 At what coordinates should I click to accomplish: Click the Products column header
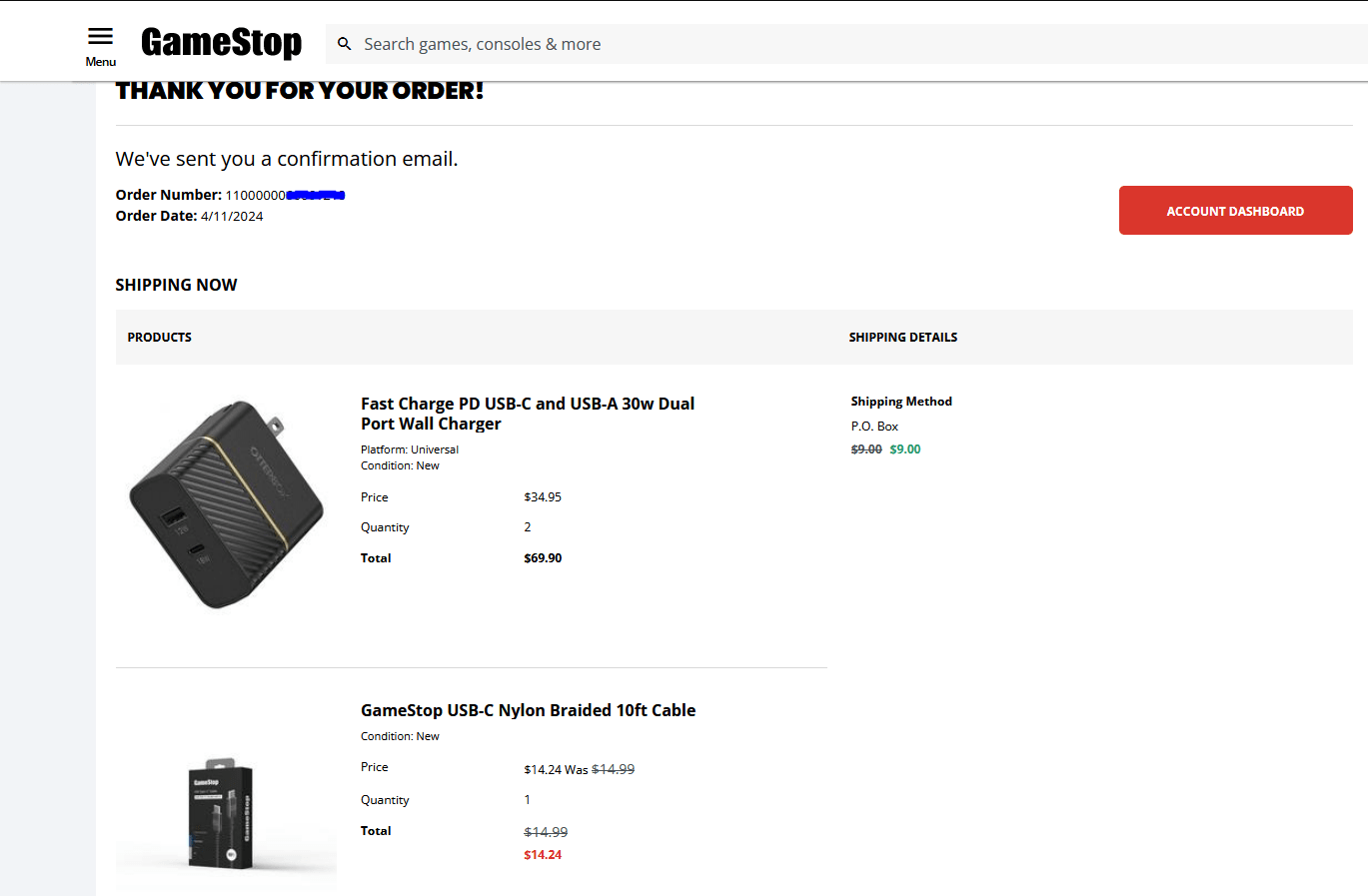160,338
